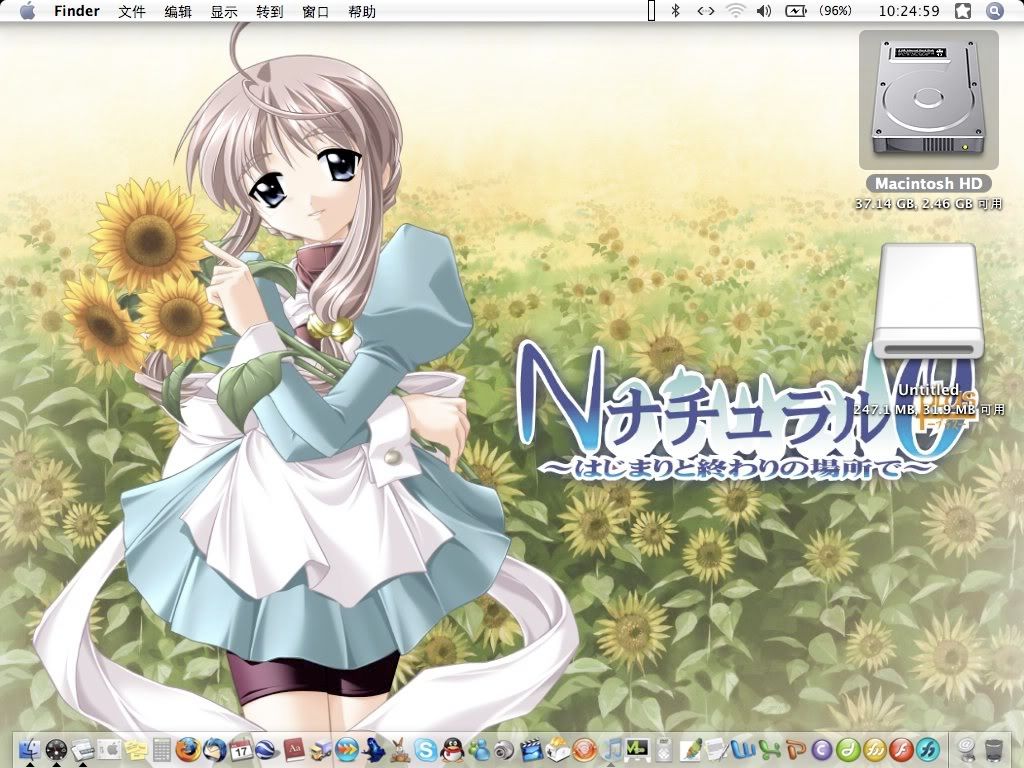Open the Apple menu

27,11
